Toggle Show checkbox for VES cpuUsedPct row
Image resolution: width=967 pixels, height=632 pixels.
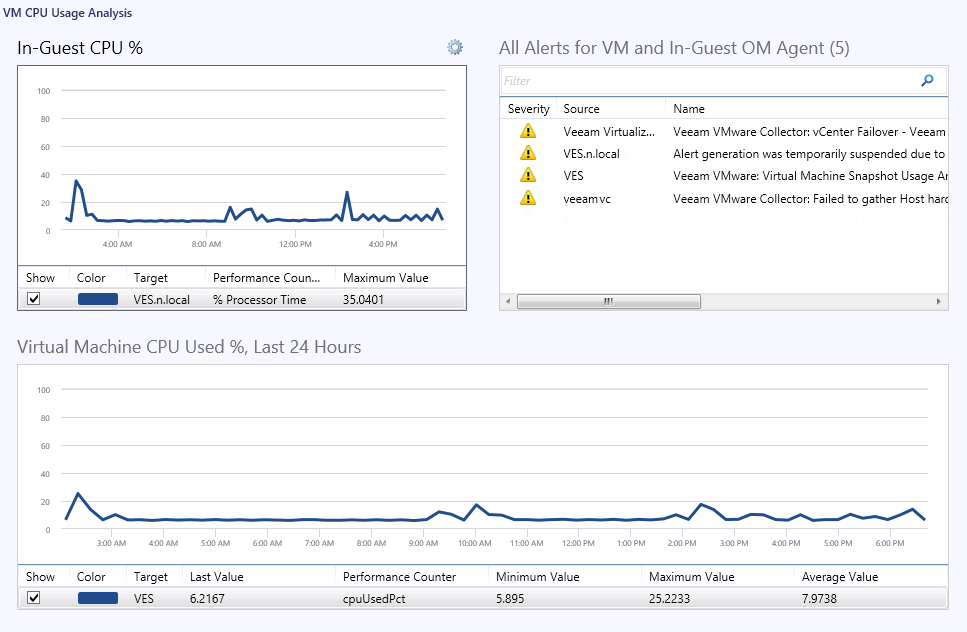click(34, 598)
